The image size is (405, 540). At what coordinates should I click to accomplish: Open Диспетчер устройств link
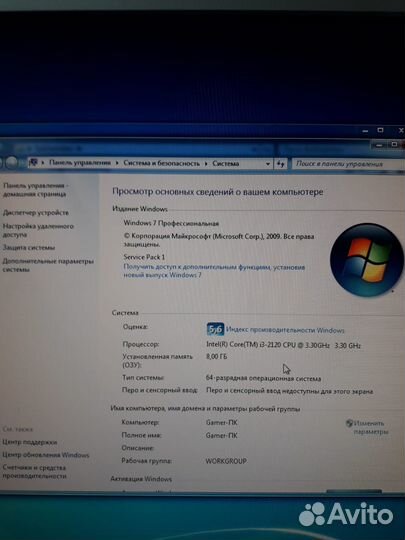coord(36,213)
